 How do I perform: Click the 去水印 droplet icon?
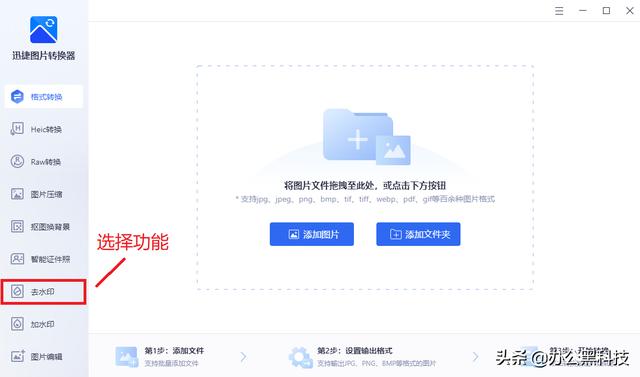[x=17, y=291]
